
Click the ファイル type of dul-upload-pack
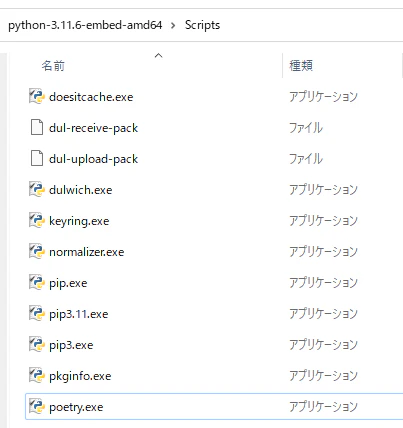point(306,159)
